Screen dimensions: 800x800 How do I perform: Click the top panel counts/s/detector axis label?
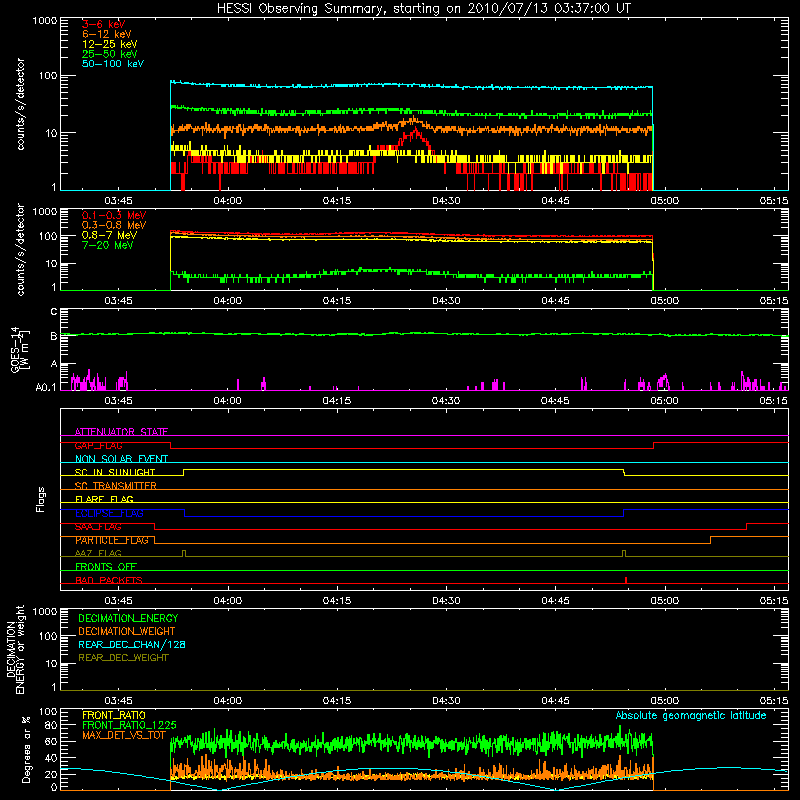coord(20,104)
